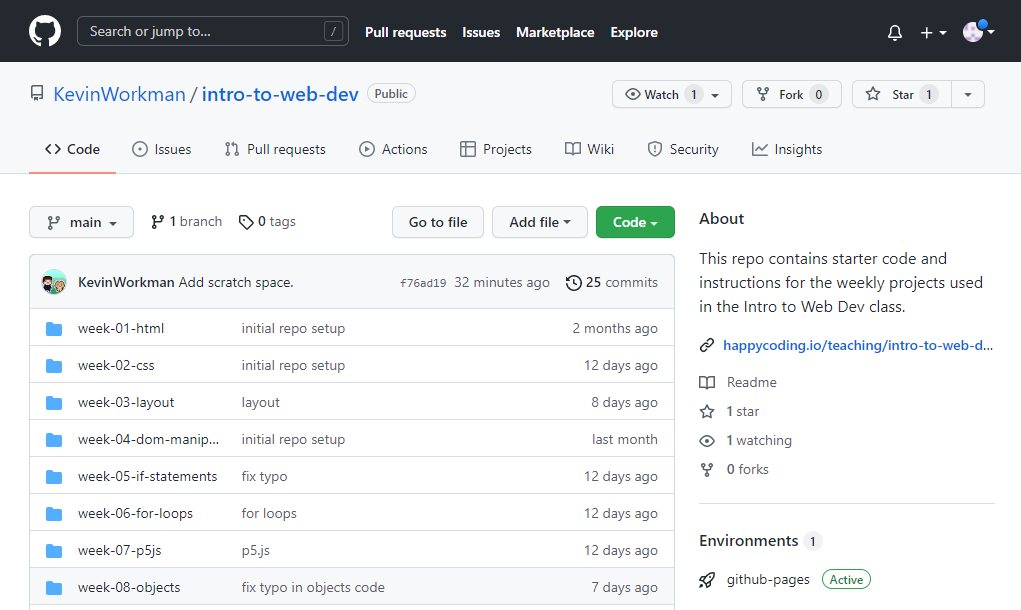The height and width of the screenshot is (610, 1021).
Task: Open the Add scratch space commit message
Action: 236,283
